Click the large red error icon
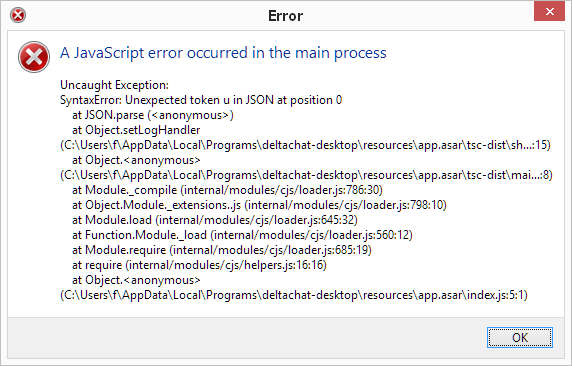This screenshot has height=366, width=572. tap(34, 57)
